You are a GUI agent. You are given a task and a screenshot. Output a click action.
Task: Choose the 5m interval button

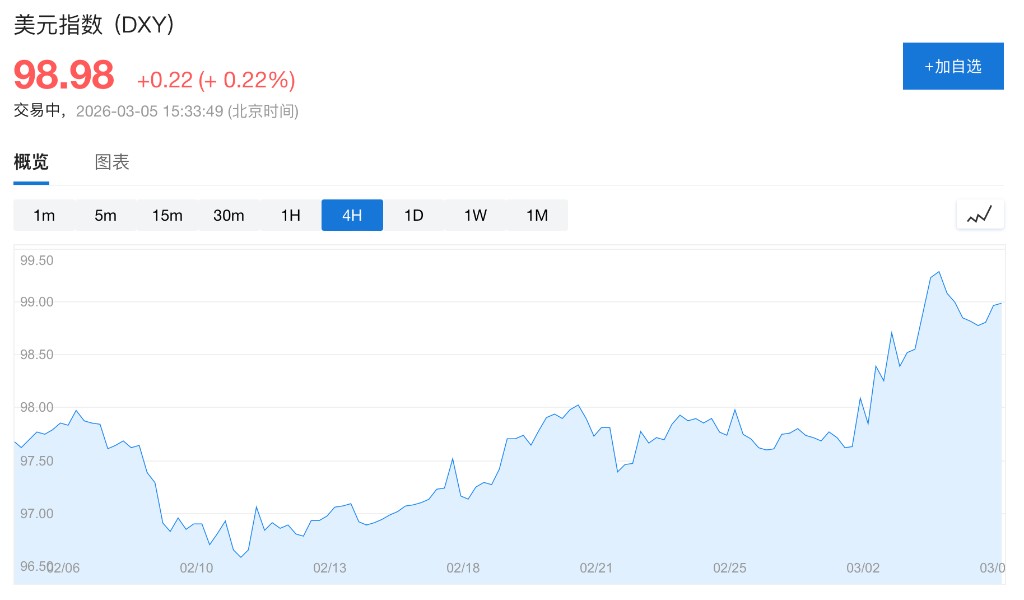(x=105, y=215)
